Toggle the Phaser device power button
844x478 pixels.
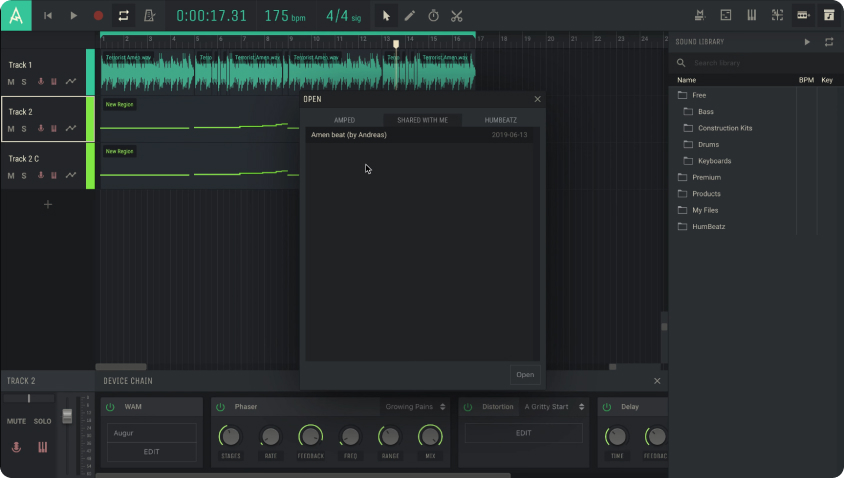pos(220,407)
